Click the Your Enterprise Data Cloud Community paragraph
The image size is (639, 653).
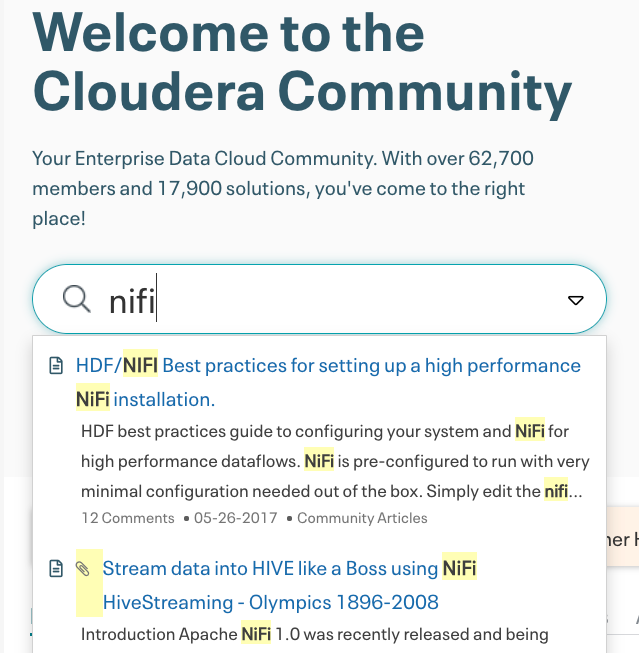[283, 188]
